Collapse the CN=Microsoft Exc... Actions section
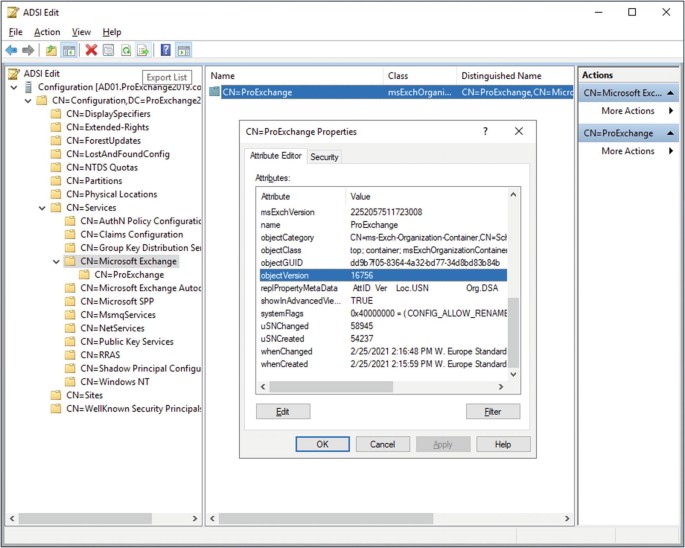The width and height of the screenshot is (685, 548). pyautogui.click(x=670, y=93)
